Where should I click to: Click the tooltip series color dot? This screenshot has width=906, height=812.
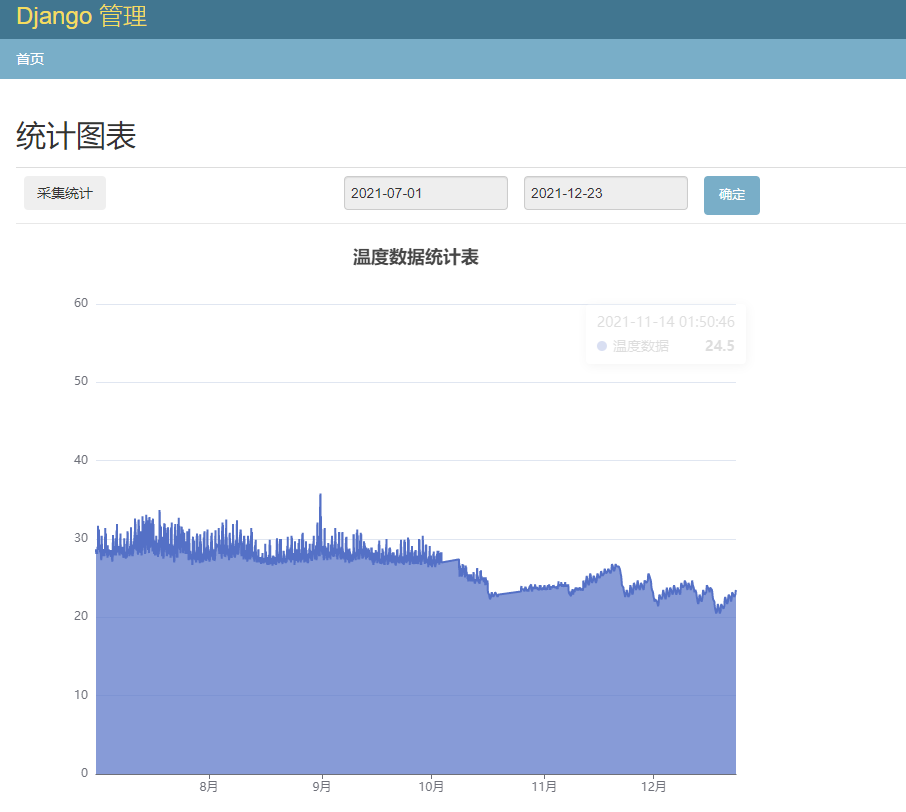click(x=602, y=346)
